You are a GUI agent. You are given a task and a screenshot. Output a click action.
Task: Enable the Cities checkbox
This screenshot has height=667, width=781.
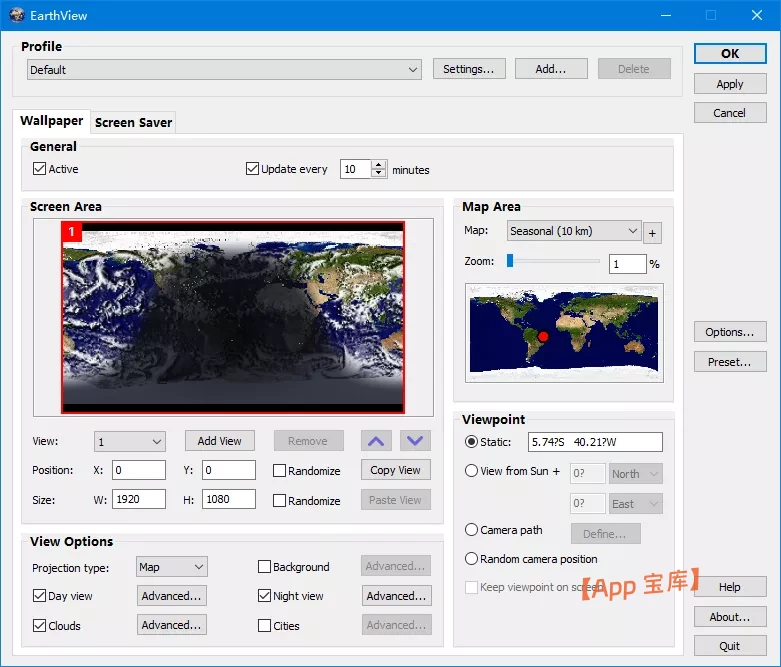pyautogui.click(x=265, y=626)
